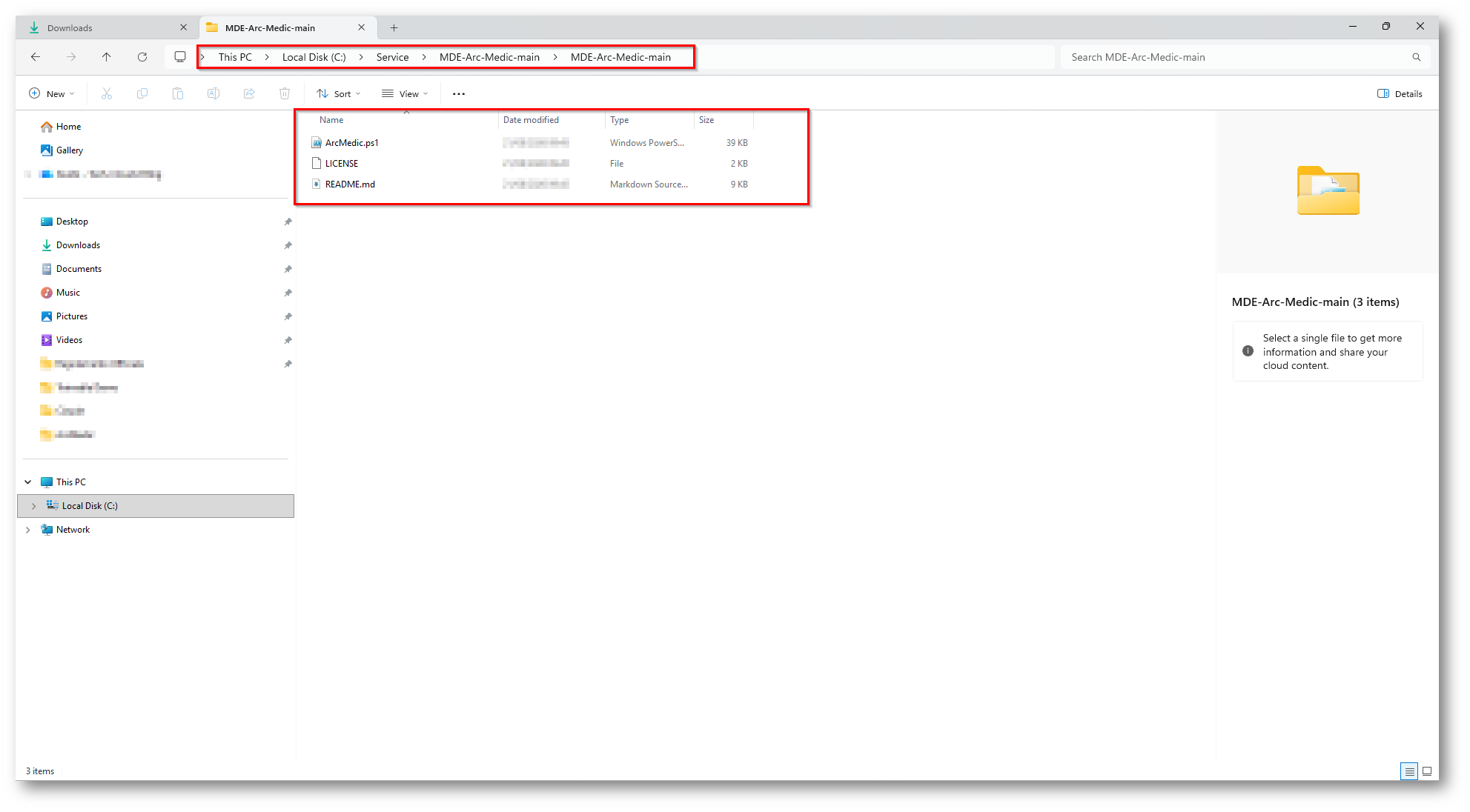Unpin Downloads from quick access
The height and width of the screenshot is (812, 1470).
click(x=288, y=245)
